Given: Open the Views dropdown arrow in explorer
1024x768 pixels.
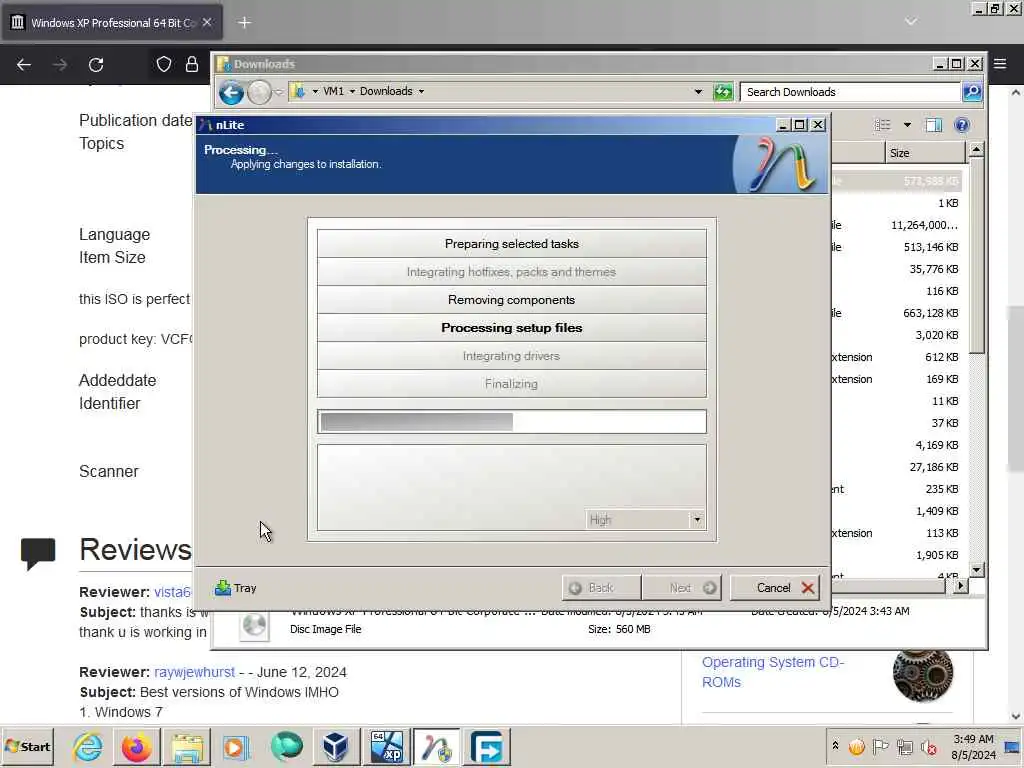Looking at the screenshot, I should pyautogui.click(x=907, y=125).
